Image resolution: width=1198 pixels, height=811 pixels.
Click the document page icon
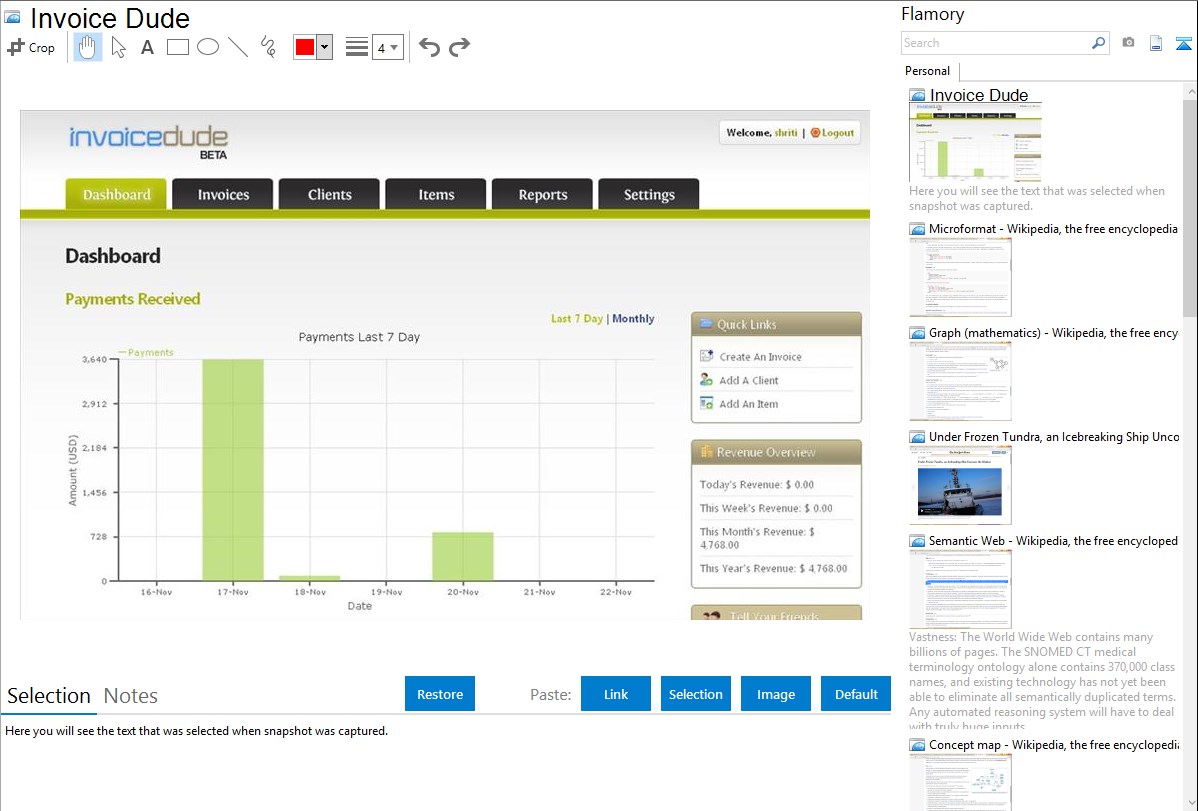1156,43
